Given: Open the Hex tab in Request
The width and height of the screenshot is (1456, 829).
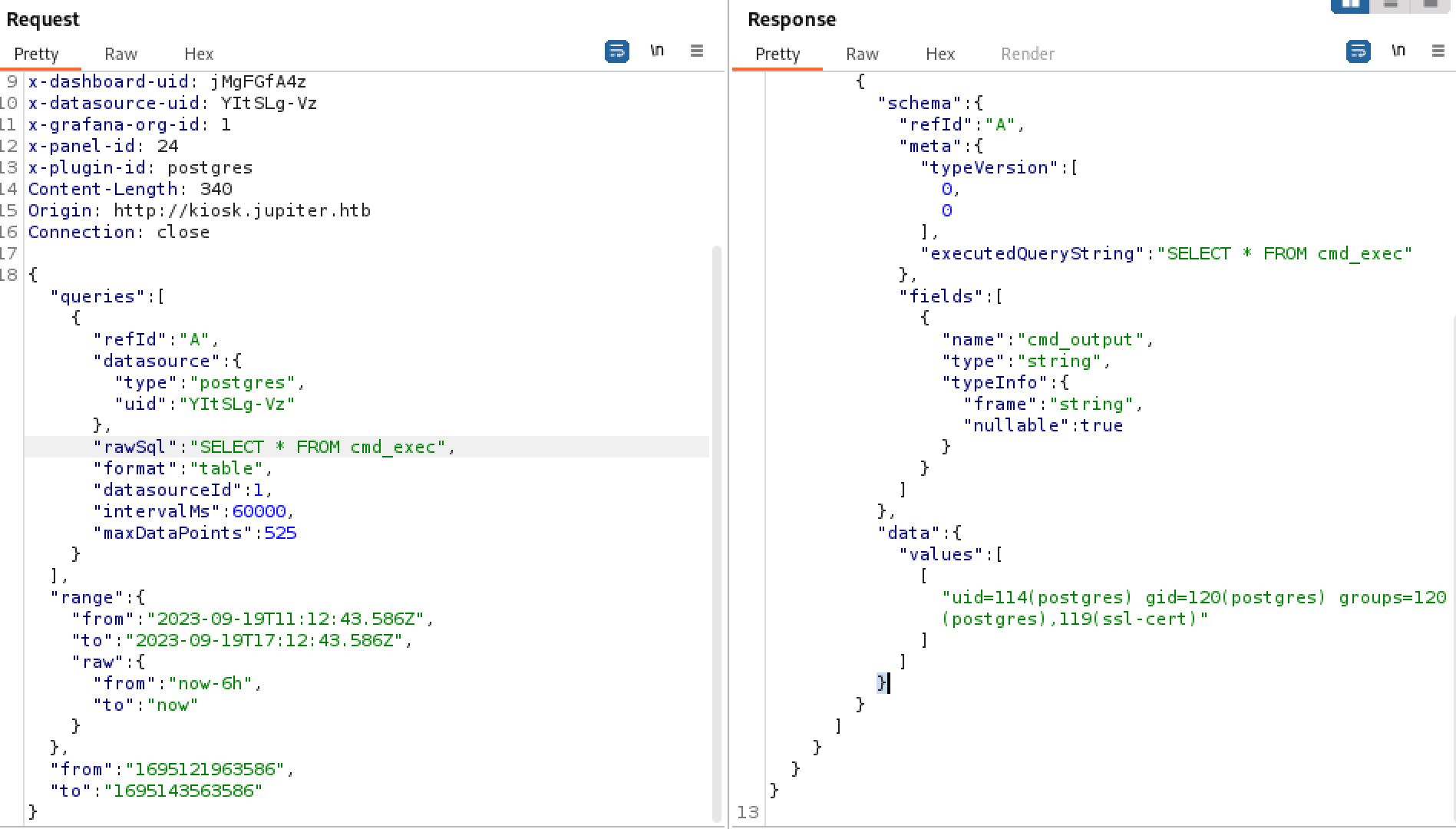Looking at the screenshot, I should click(199, 54).
